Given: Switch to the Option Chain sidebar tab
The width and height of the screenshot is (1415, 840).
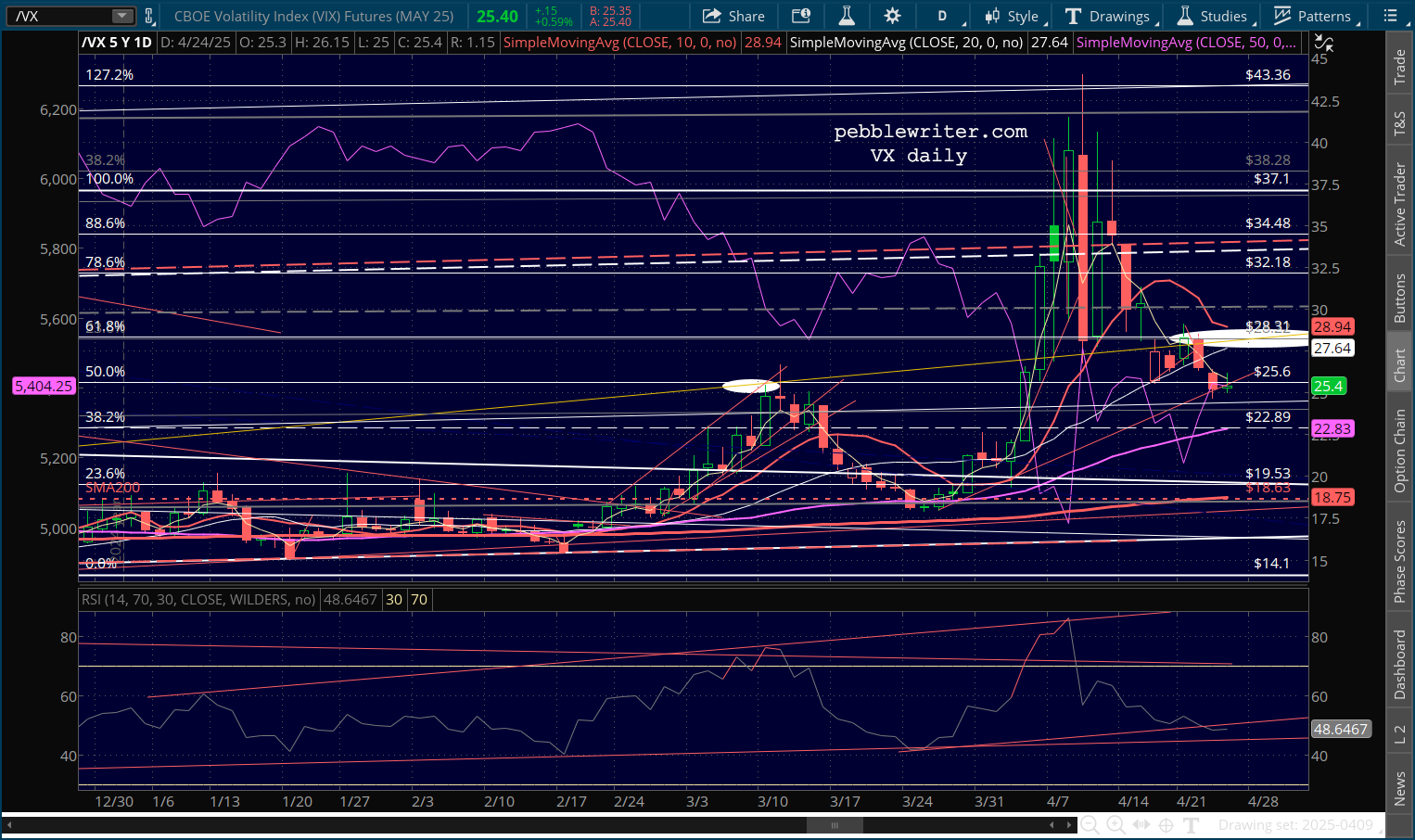Looking at the screenshot, I should click(x=1400, y=451).
